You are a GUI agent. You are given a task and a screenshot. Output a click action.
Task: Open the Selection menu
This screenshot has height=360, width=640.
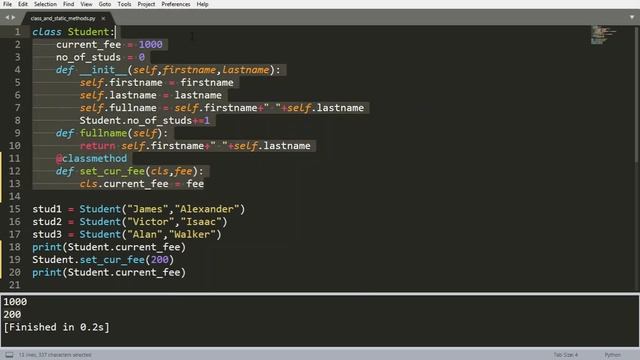[45, 4]
